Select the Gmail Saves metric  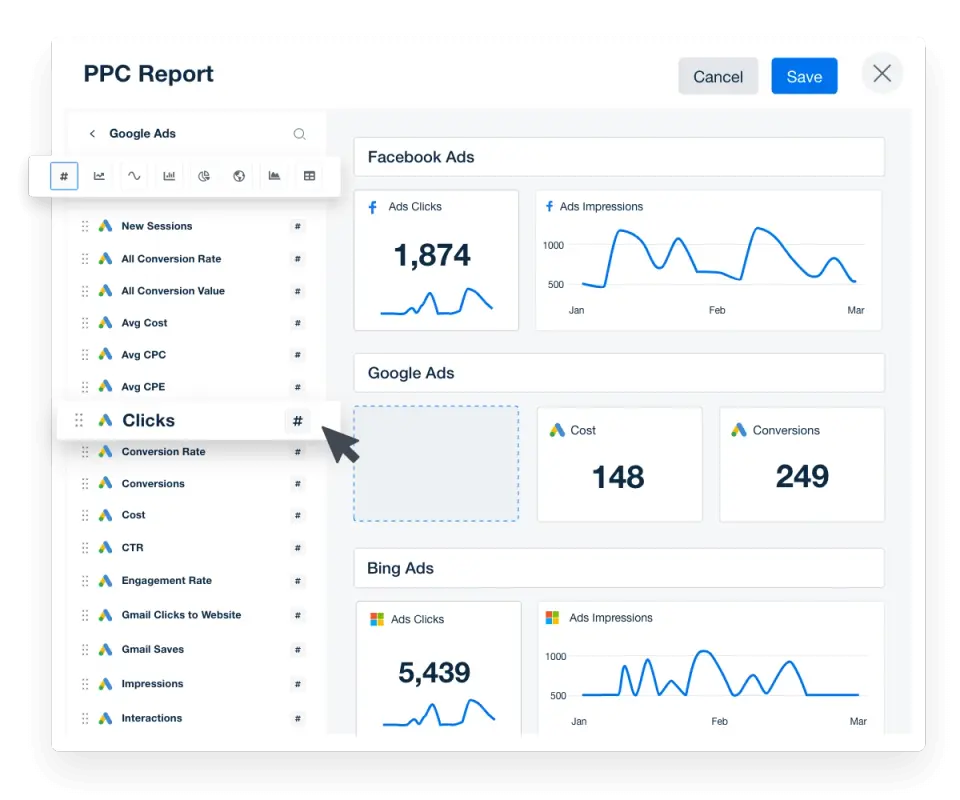point(152,649)
